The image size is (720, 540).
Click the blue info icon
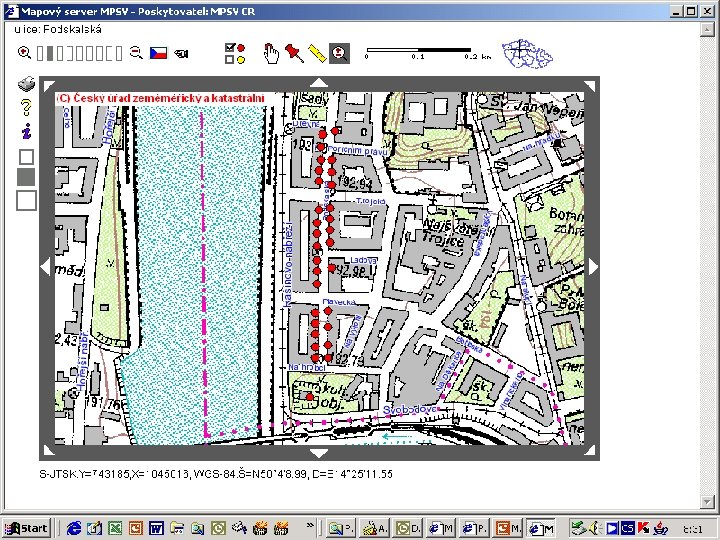click(27, 131)
